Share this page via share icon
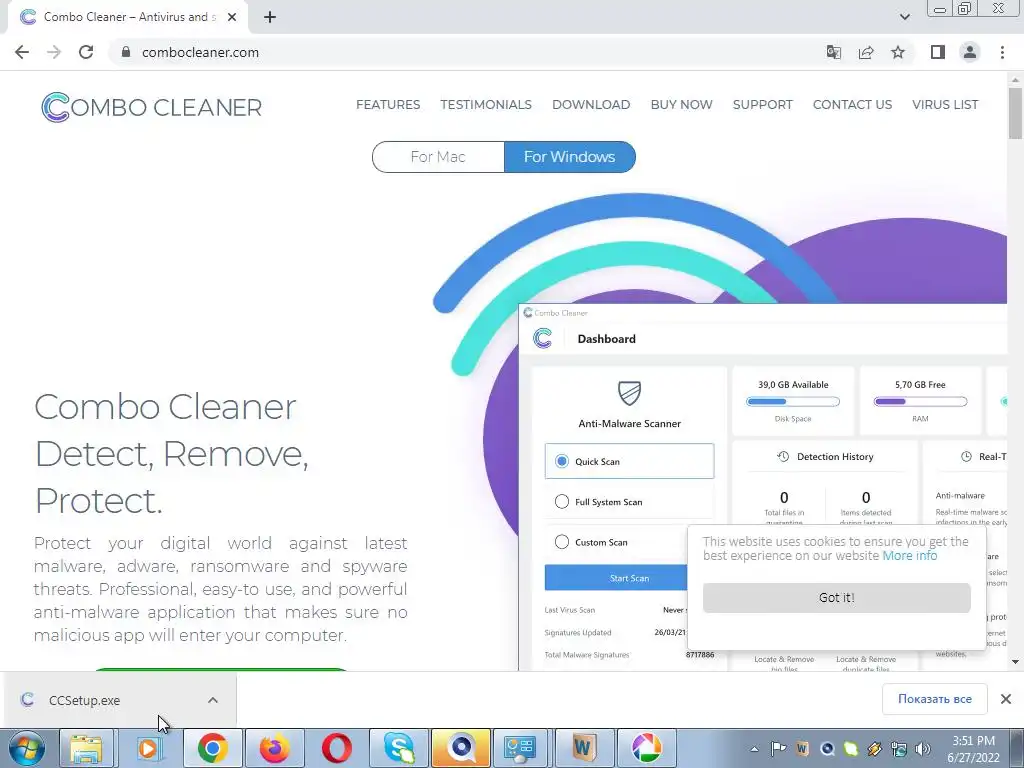The height and width of the screenshot is (768, 1024). [866, 52]
